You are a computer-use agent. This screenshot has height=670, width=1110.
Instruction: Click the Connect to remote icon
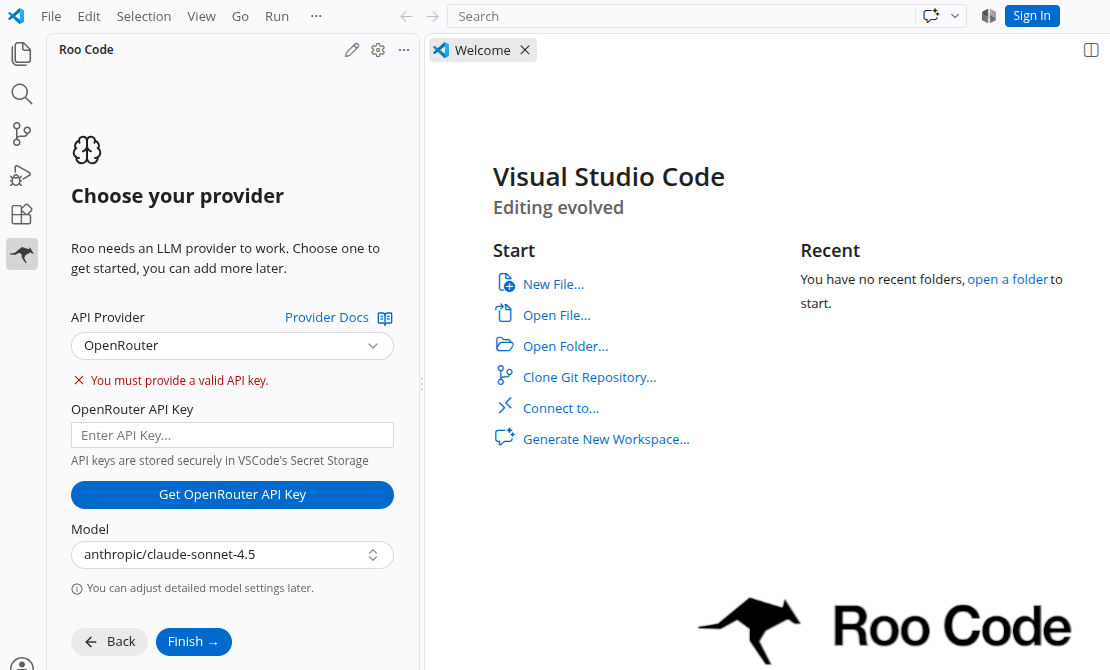point(504,406)
